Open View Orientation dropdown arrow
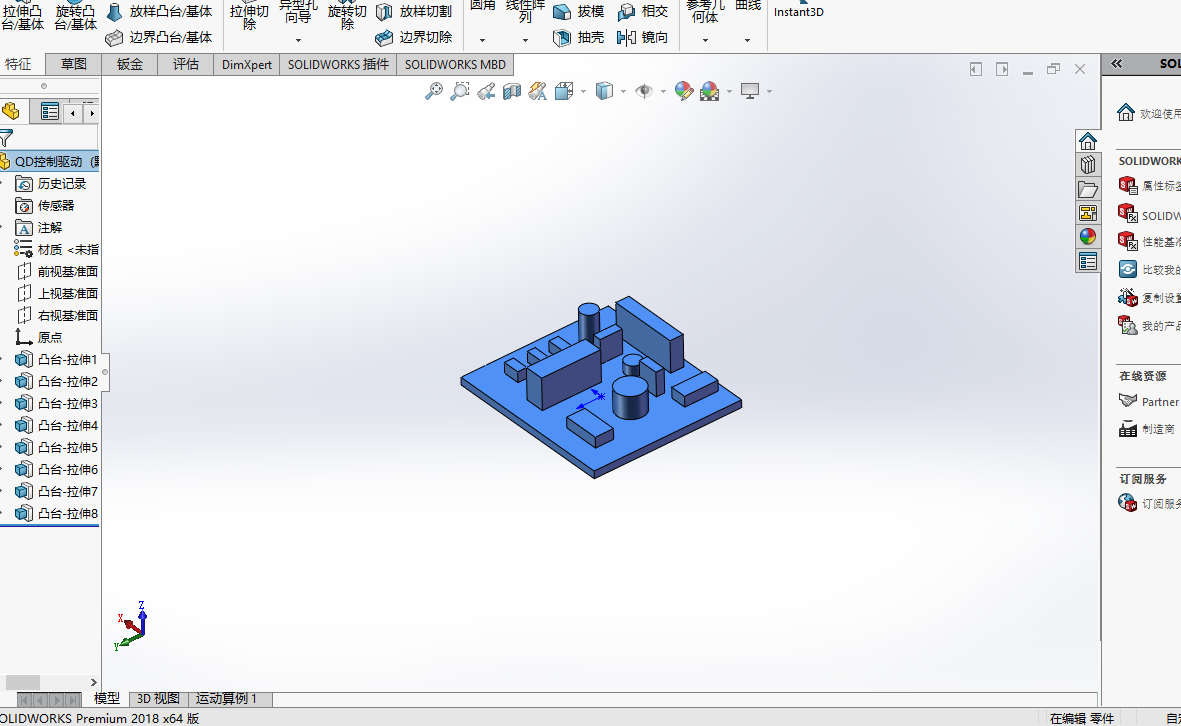 coord(584,92)
